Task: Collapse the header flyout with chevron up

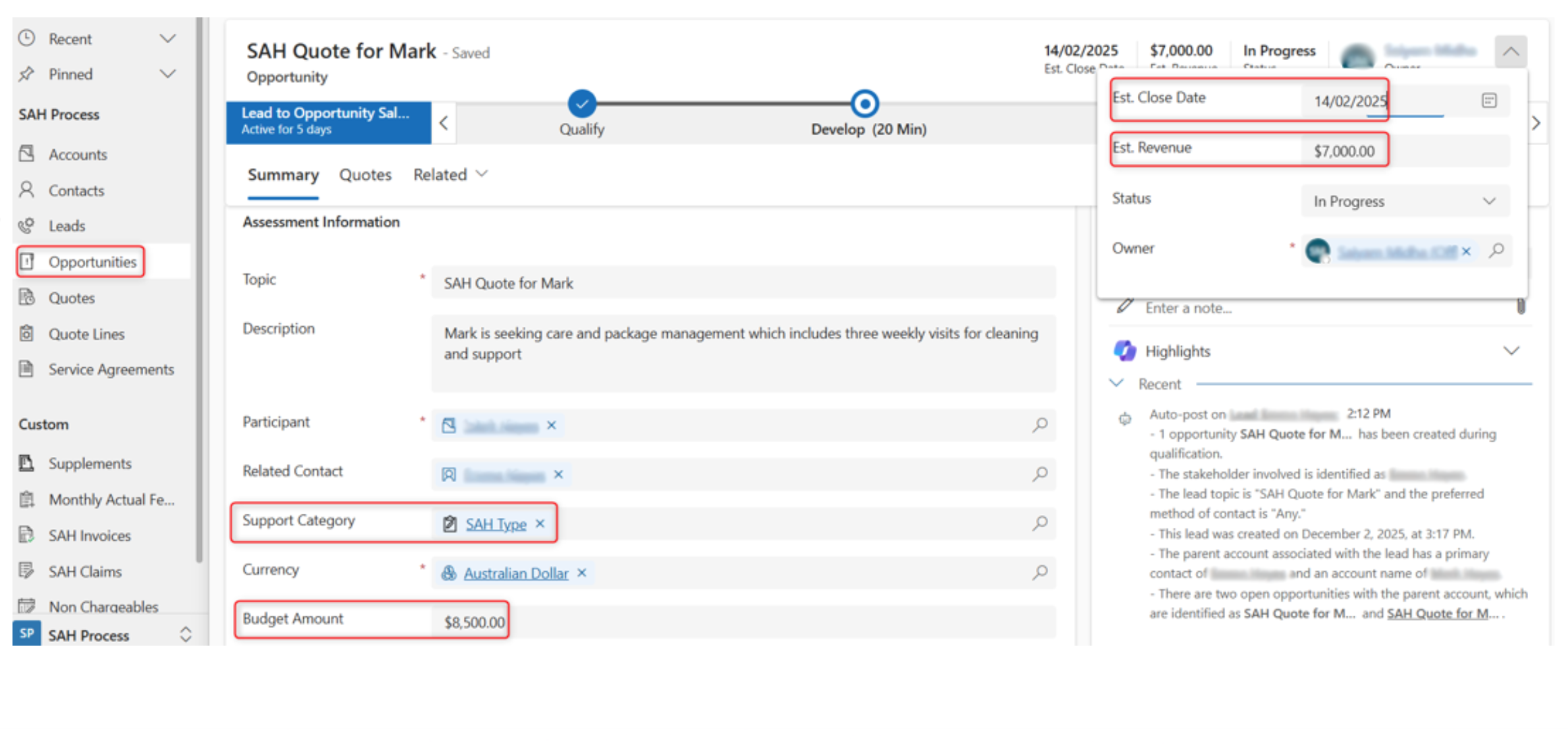Action: pyautogui.click(x=1511, y=51)
